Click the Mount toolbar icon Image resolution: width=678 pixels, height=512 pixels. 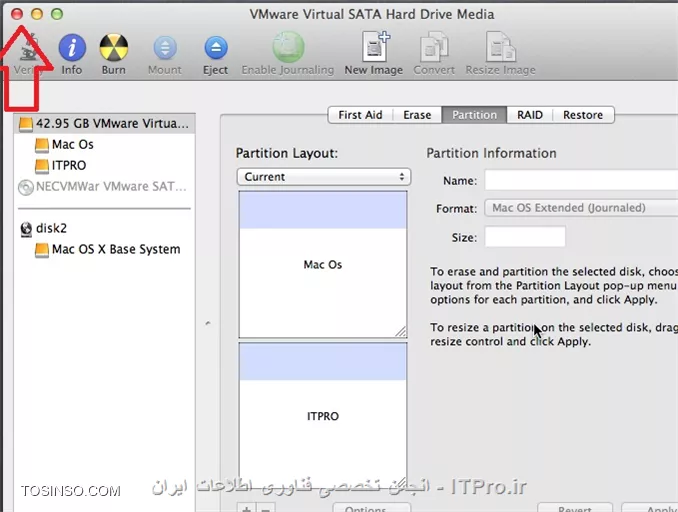[x=165, y=48]
